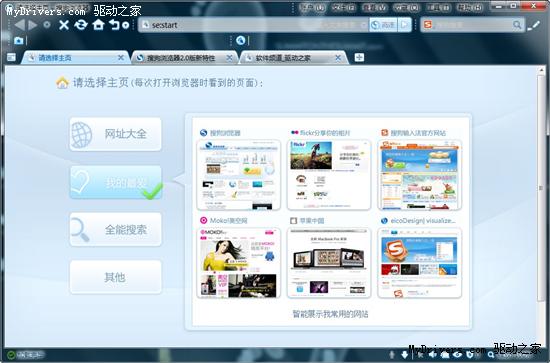Open the 苹果中国 MacBook thumbnail
Viewport: 550px width, 363px height.
[x=329, y=263]
